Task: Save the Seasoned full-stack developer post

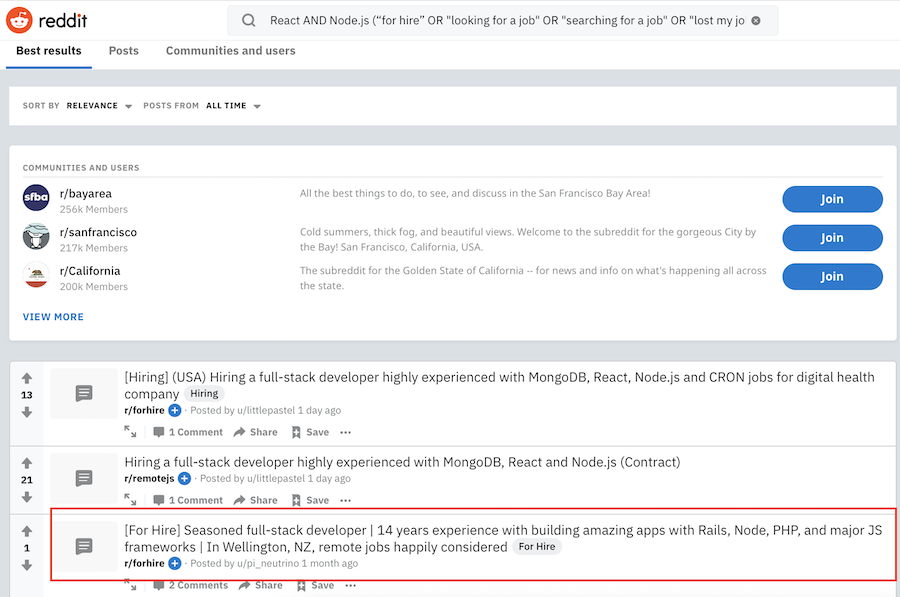Action: (x=315, y=585)
